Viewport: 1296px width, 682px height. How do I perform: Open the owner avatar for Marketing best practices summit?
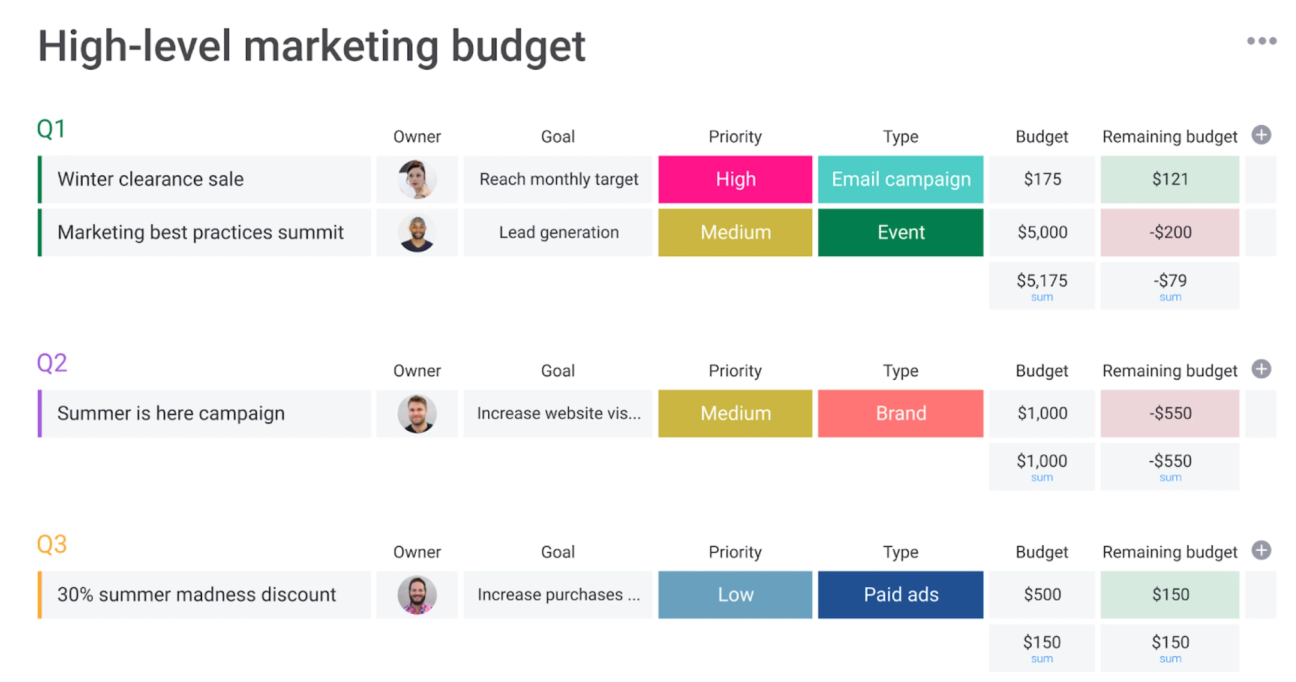(x=417, y=232)
